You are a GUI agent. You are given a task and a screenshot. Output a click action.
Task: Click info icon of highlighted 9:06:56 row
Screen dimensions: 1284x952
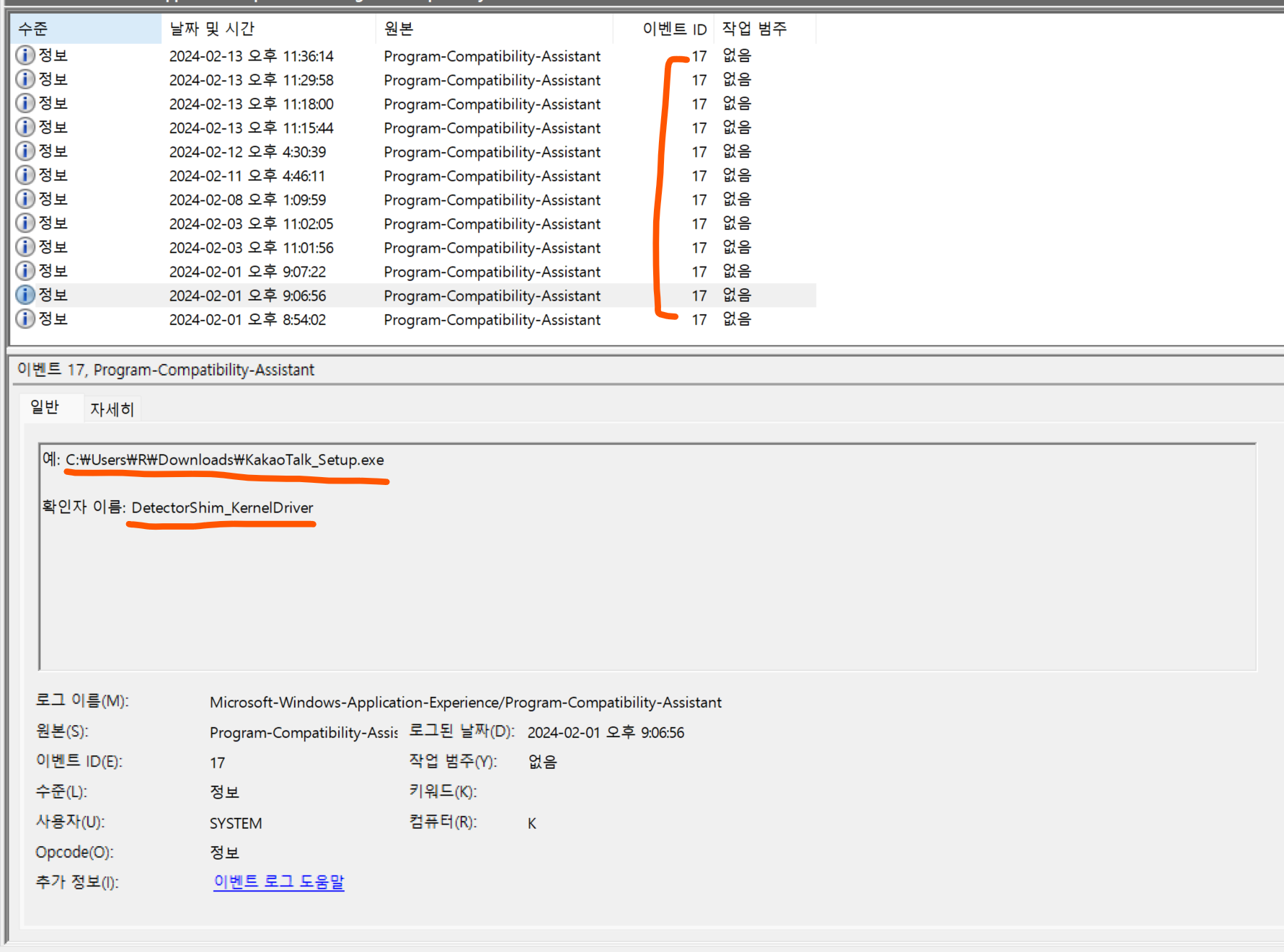[x=25, y=295]
